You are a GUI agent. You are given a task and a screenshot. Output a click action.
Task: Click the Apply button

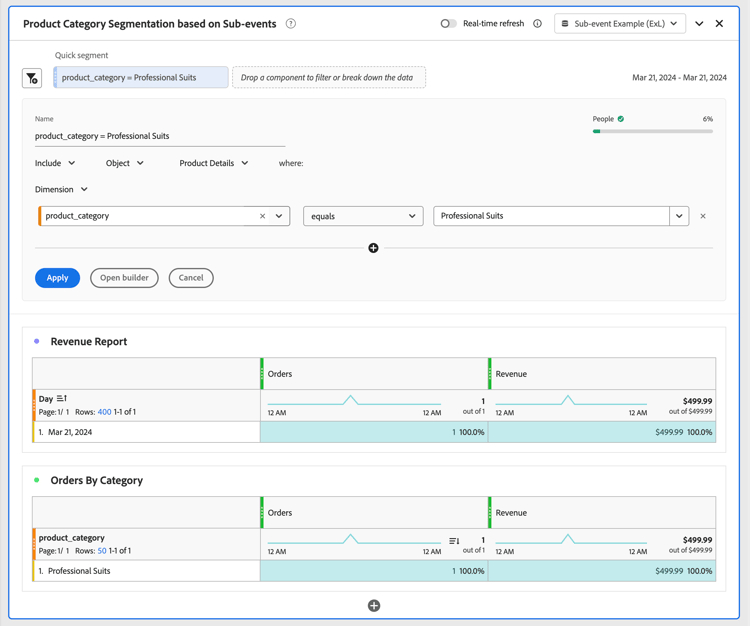click(x=57, y=278)
